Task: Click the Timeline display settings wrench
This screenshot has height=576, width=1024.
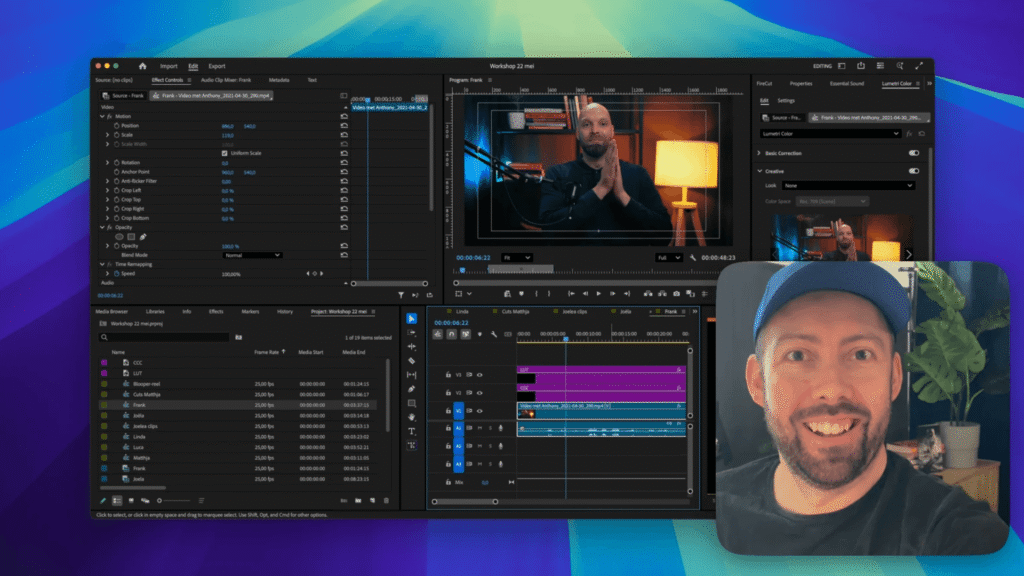Action: (x=494, y=334)
